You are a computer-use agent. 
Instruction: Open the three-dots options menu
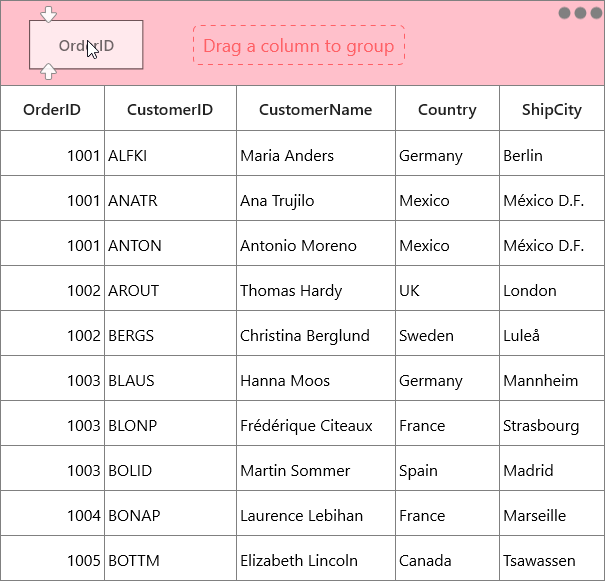coord(580,13)
